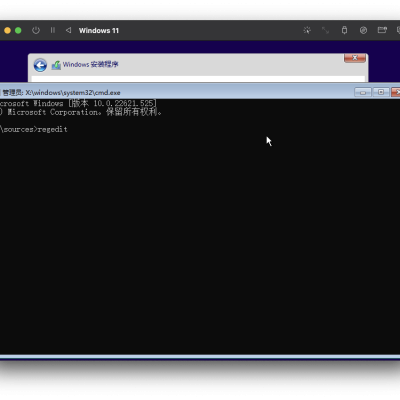
Task: Click the 'Microsoft Corporation' copyright line
Action: pyautogui.click(x=81, y=112)
